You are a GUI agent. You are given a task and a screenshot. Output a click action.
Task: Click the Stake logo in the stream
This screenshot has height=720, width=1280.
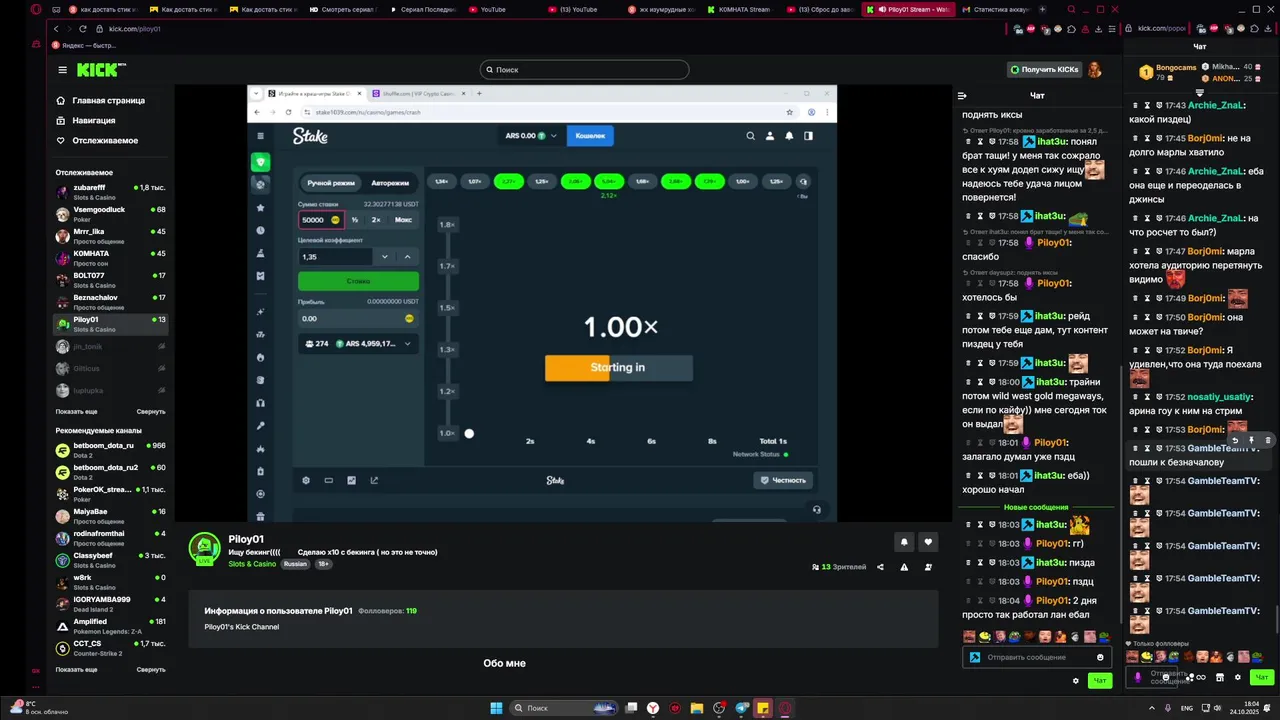click(310, 136)
